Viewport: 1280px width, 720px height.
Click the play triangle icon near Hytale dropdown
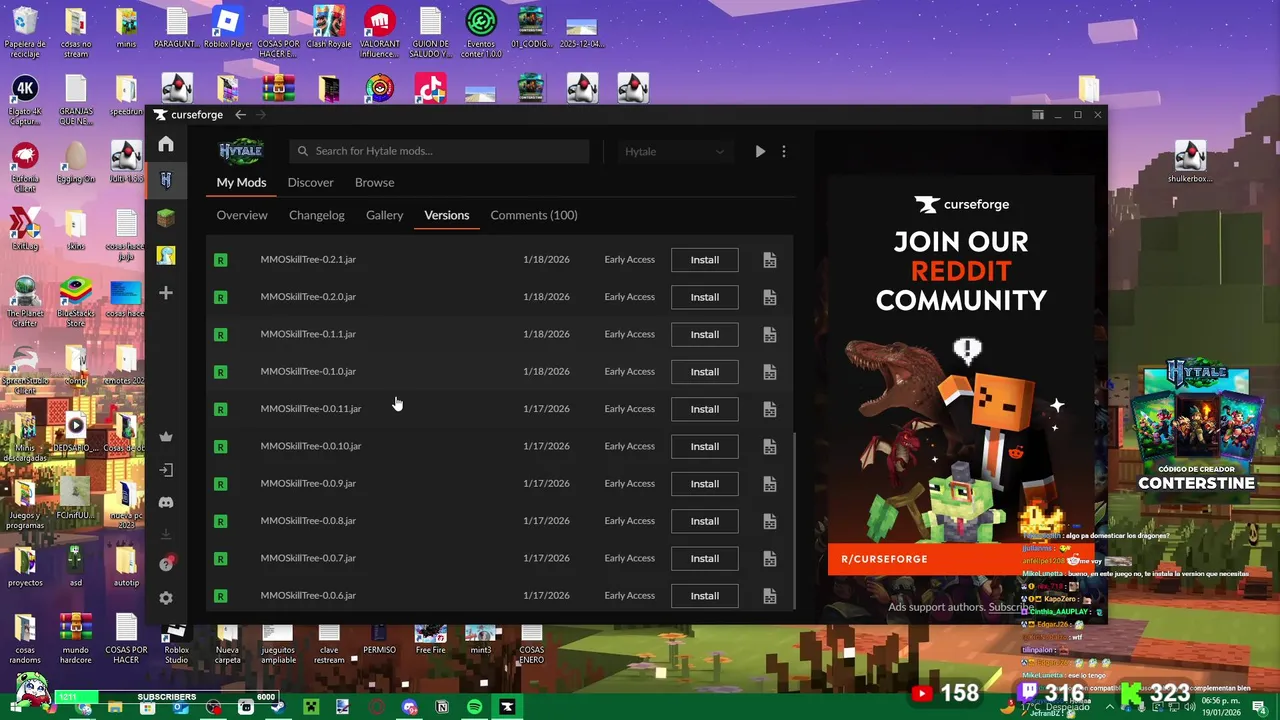pos(760,152)
